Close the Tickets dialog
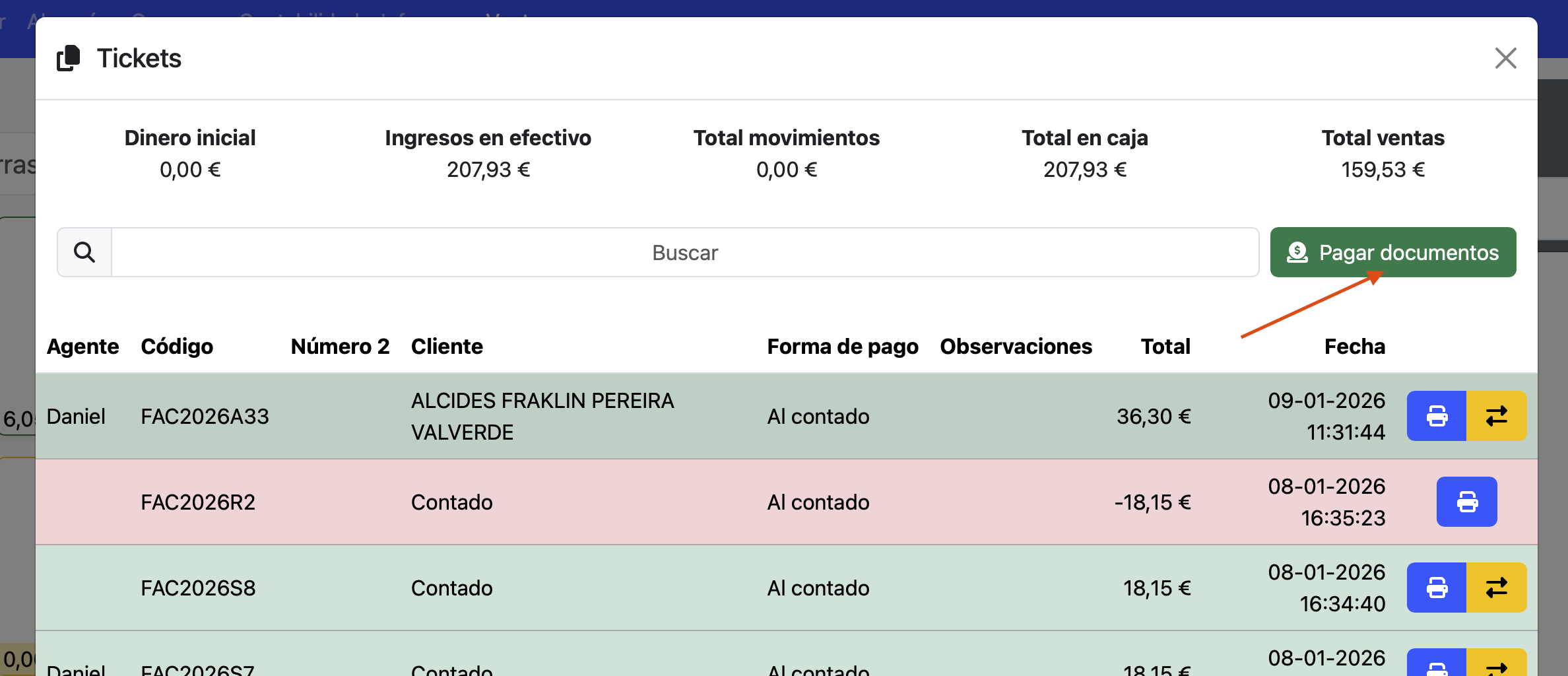This screenshot has height=676, width=1568. point(1505,58)
